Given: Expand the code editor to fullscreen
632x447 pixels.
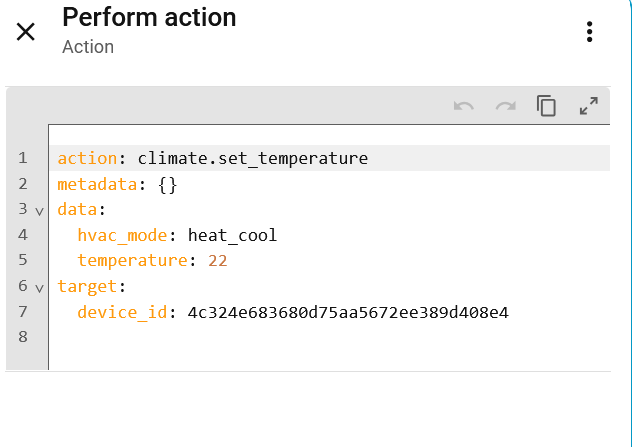Looking at the screenshot, I should [x=589, y=106].
